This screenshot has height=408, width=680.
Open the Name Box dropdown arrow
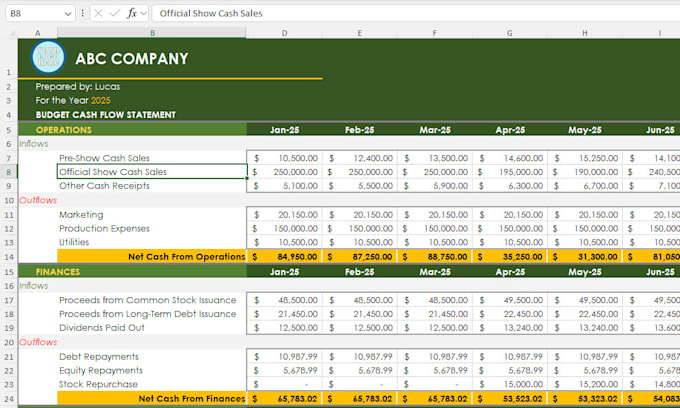(68, 14)
